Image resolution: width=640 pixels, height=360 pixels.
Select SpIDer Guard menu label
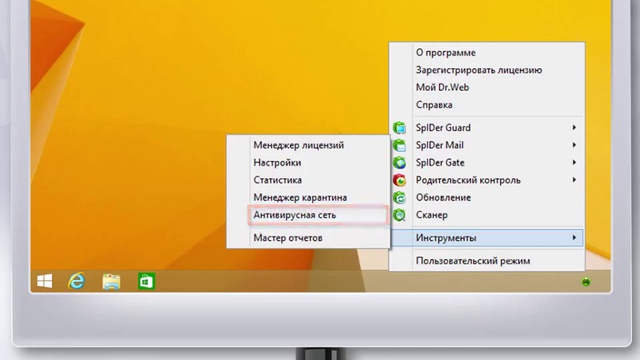pos(443,128)
